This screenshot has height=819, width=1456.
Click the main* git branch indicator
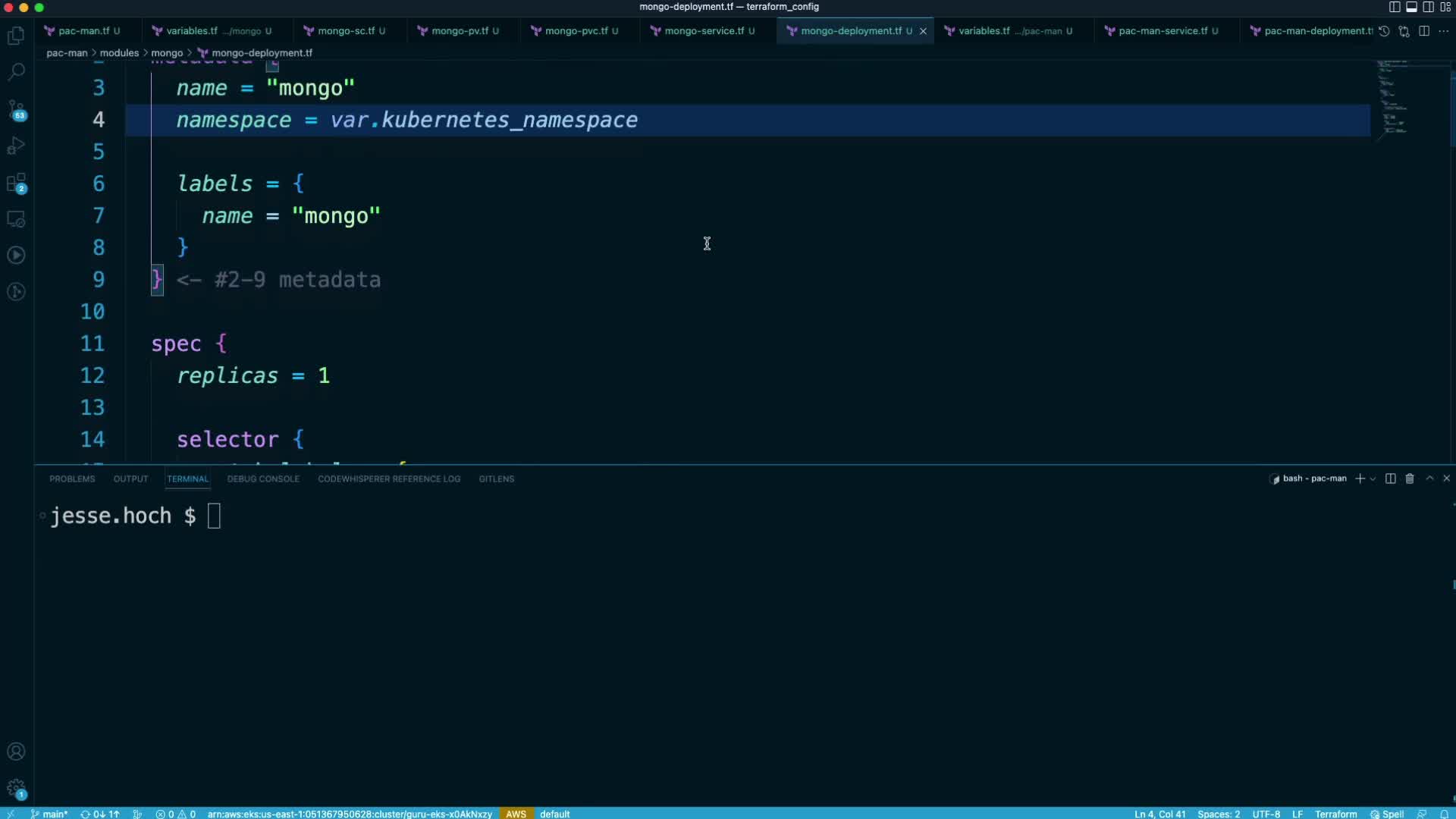pos(50,814)
